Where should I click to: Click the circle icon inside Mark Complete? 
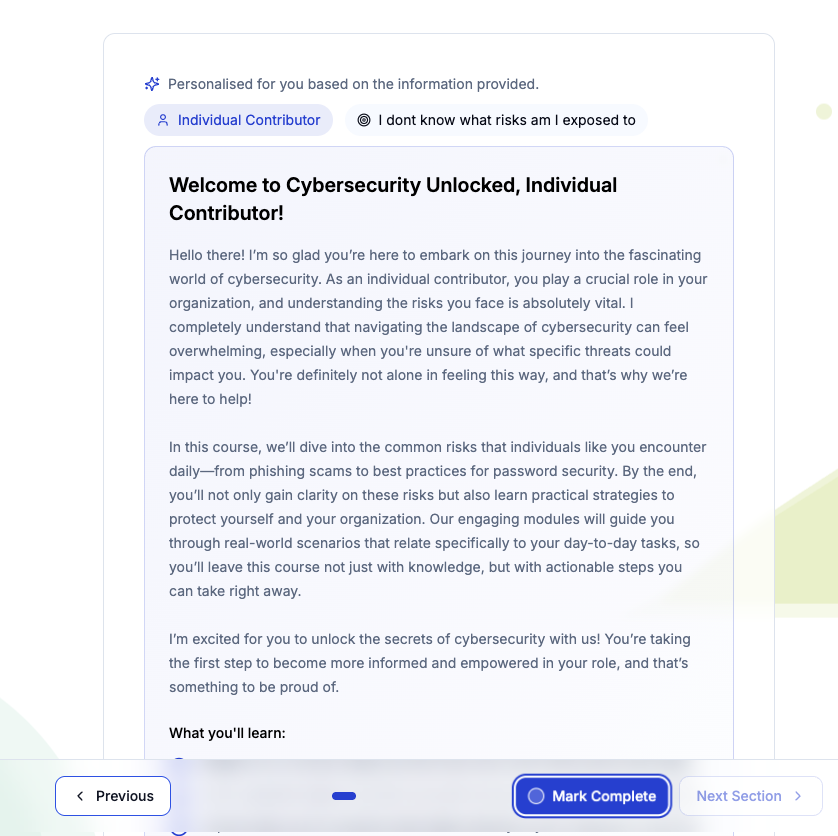[x=536, y=796]
